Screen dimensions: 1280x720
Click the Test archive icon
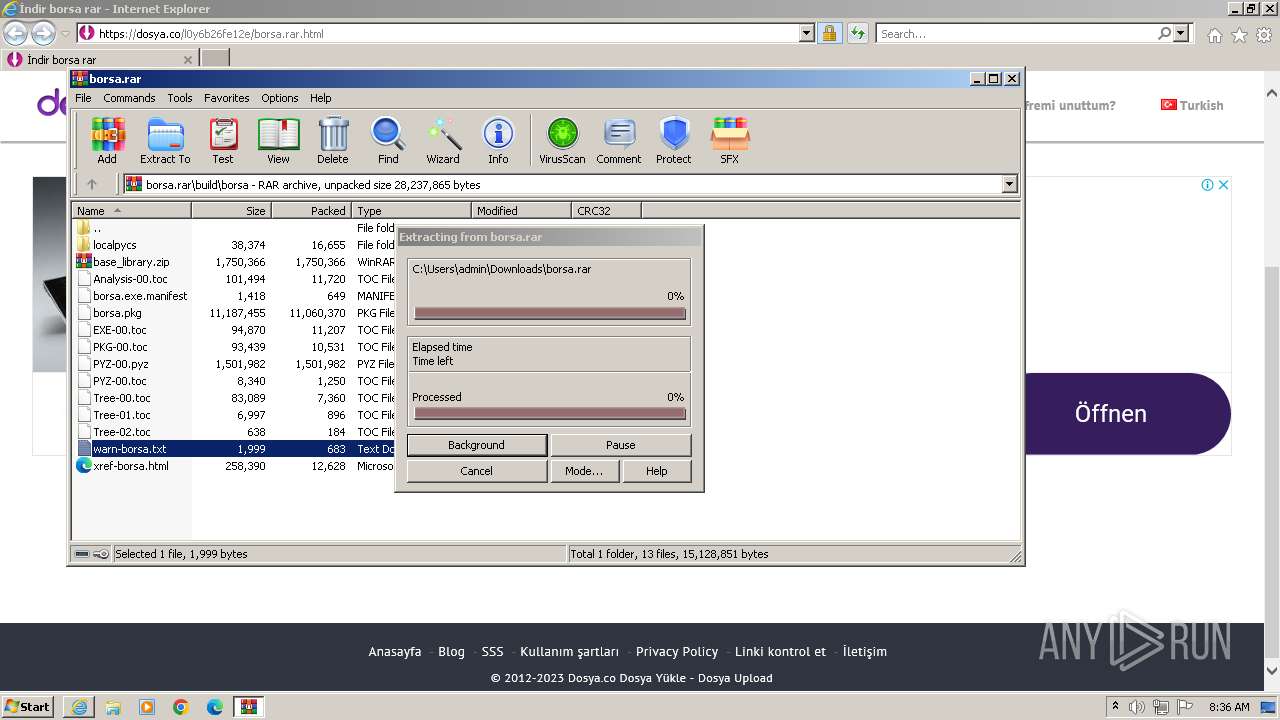223,141
